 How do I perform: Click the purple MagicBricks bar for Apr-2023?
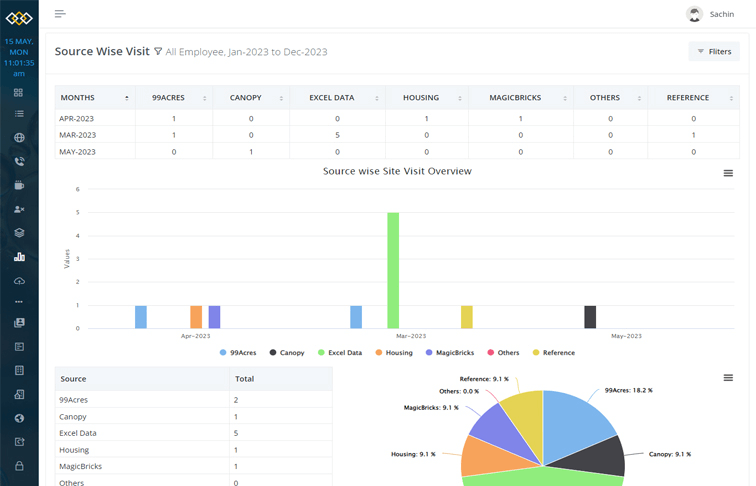click(x=215, y=317)
